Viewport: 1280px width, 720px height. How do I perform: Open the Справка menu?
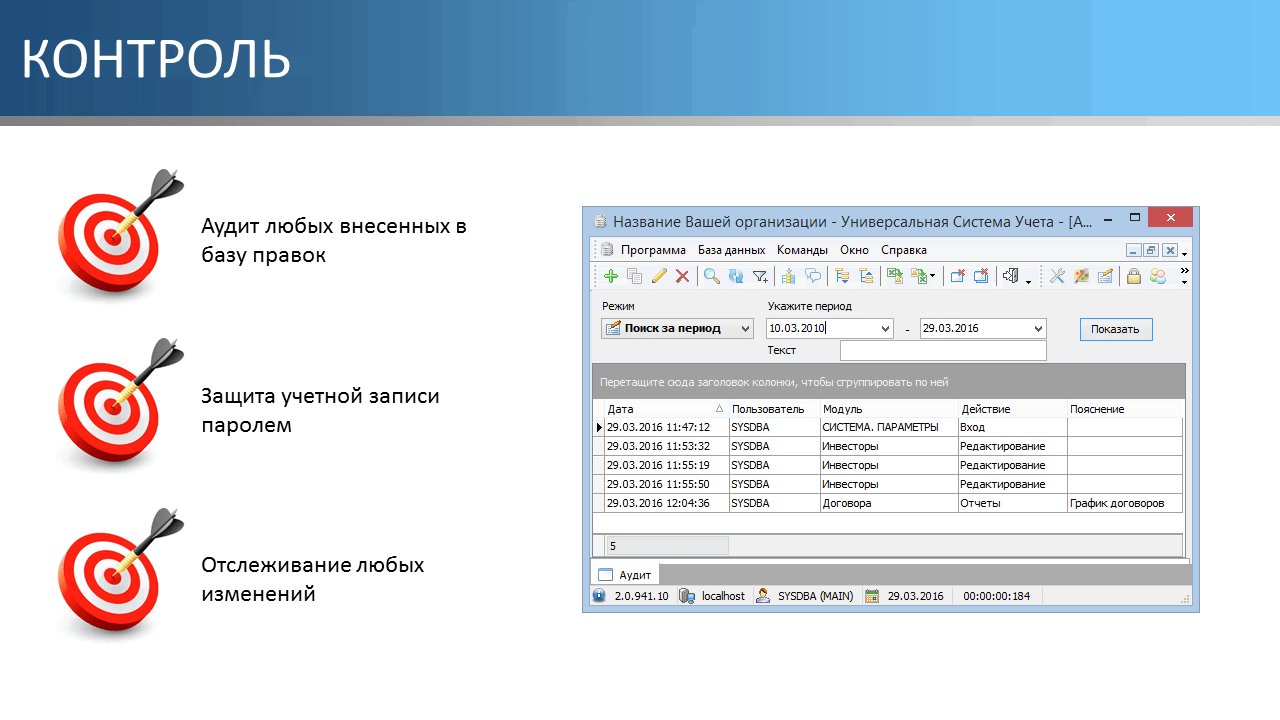click(x=904, y=250)
